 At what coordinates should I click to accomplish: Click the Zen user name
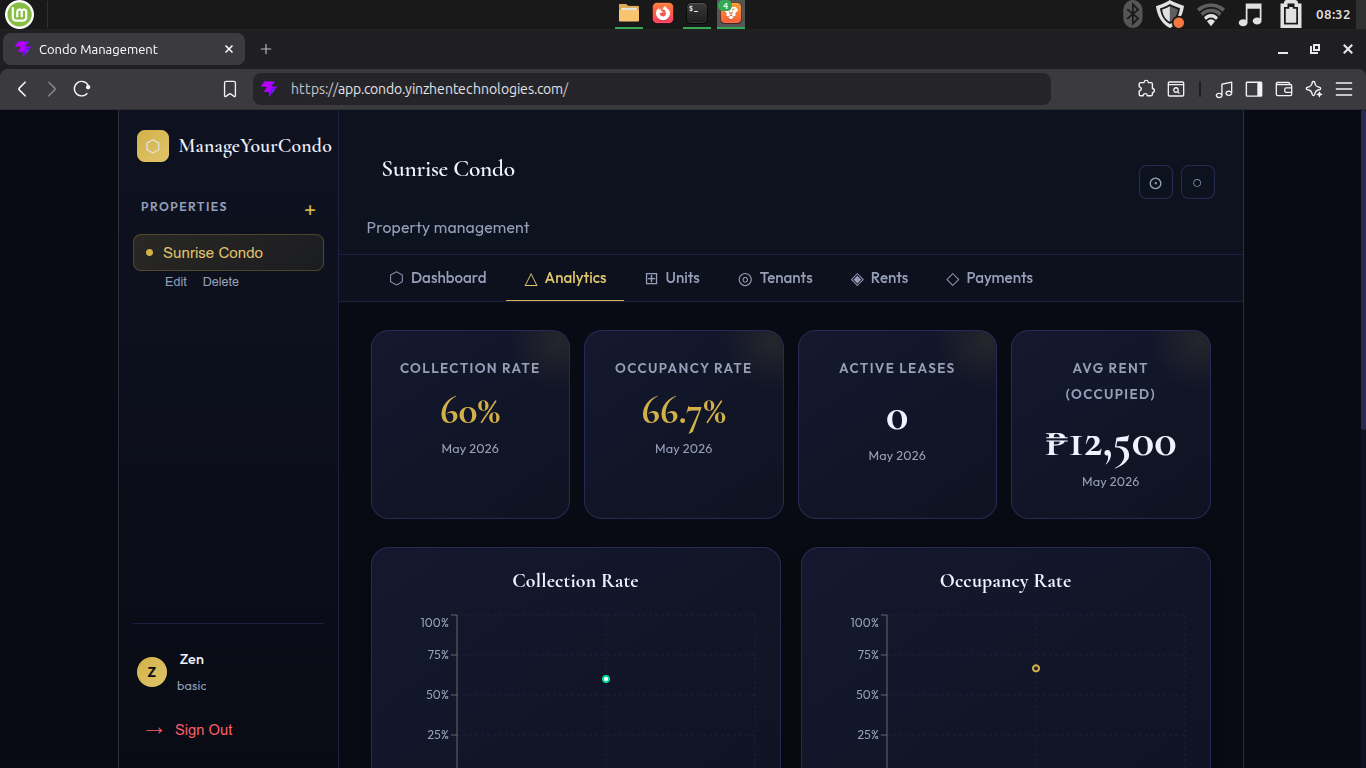pyautogui.click(x=192, y=659)
